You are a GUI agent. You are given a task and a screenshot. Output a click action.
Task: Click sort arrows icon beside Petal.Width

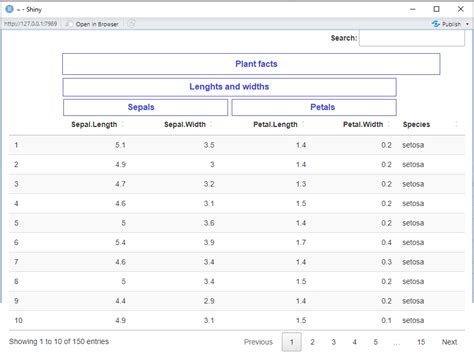pos(389,124)
